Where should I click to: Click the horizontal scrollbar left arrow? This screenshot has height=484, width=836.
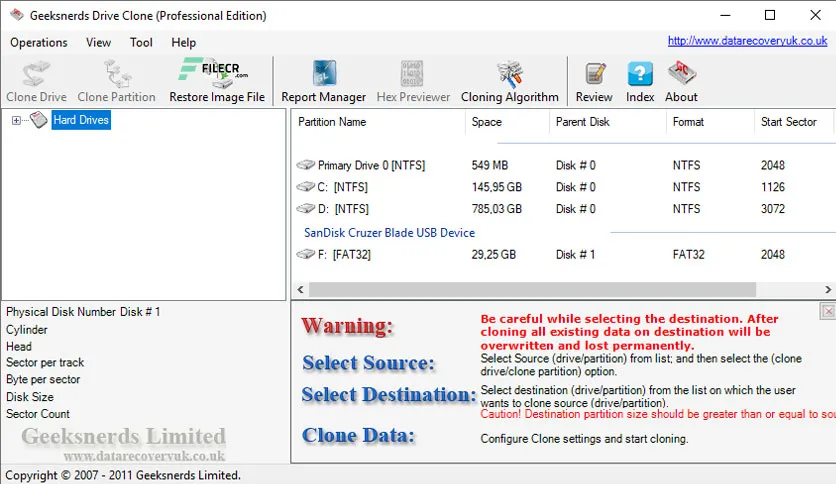coord(300,289)
